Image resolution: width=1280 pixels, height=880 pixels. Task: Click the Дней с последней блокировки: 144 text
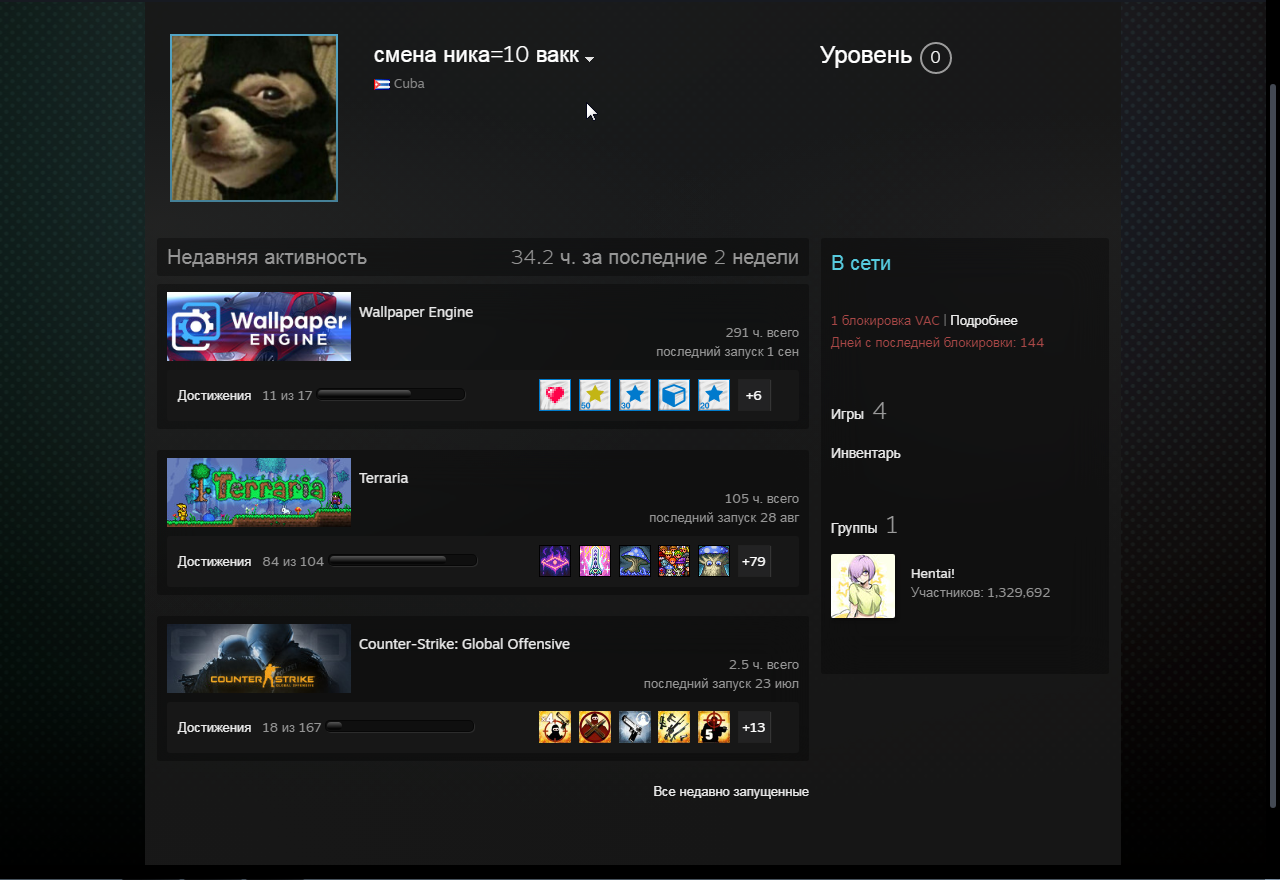click(937, 342)
